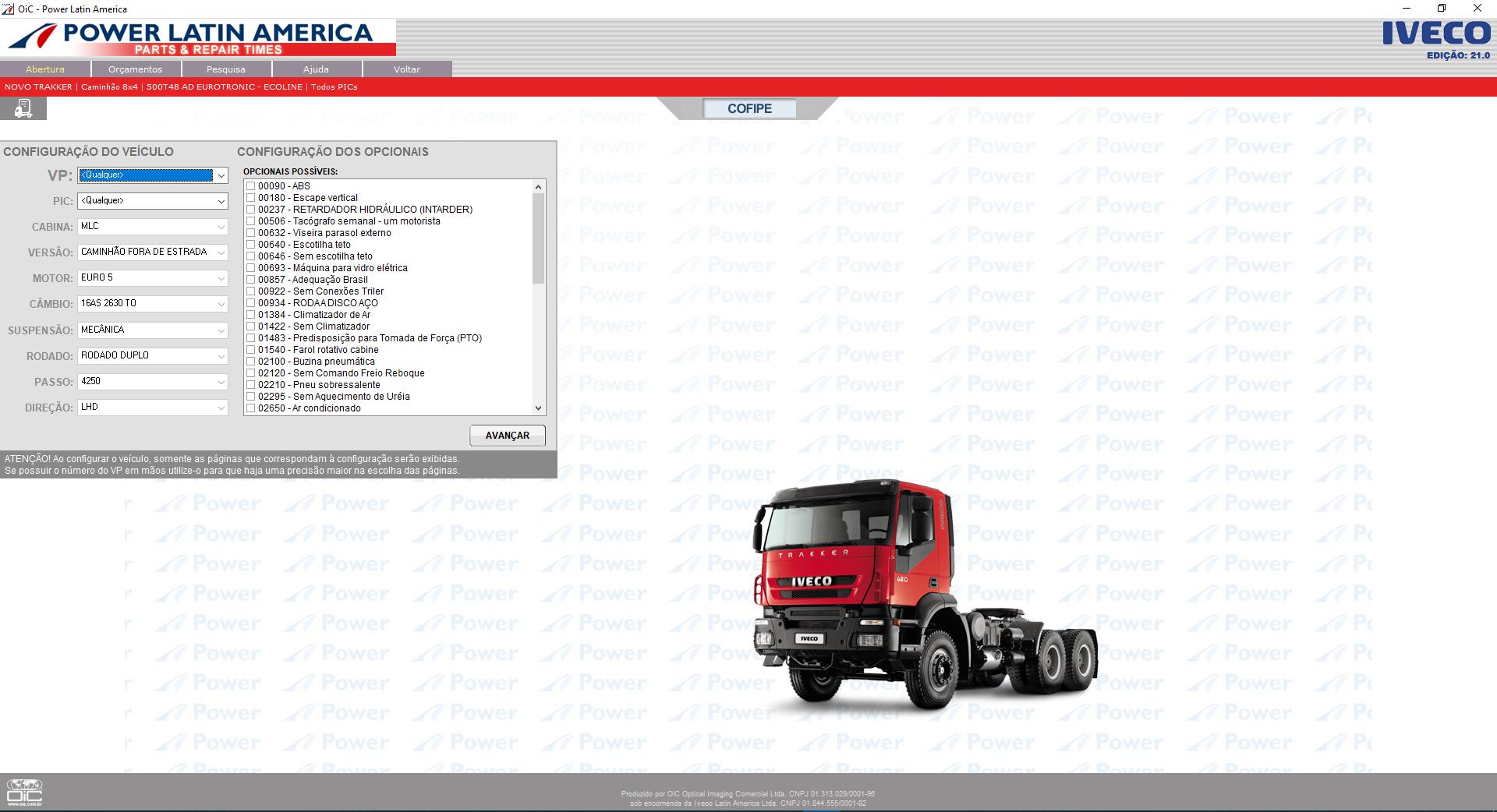This screenshot has height=812, width=1497.
Task: Tick 00506 - Tacógrafo semanal option
Action: point(251,221)
